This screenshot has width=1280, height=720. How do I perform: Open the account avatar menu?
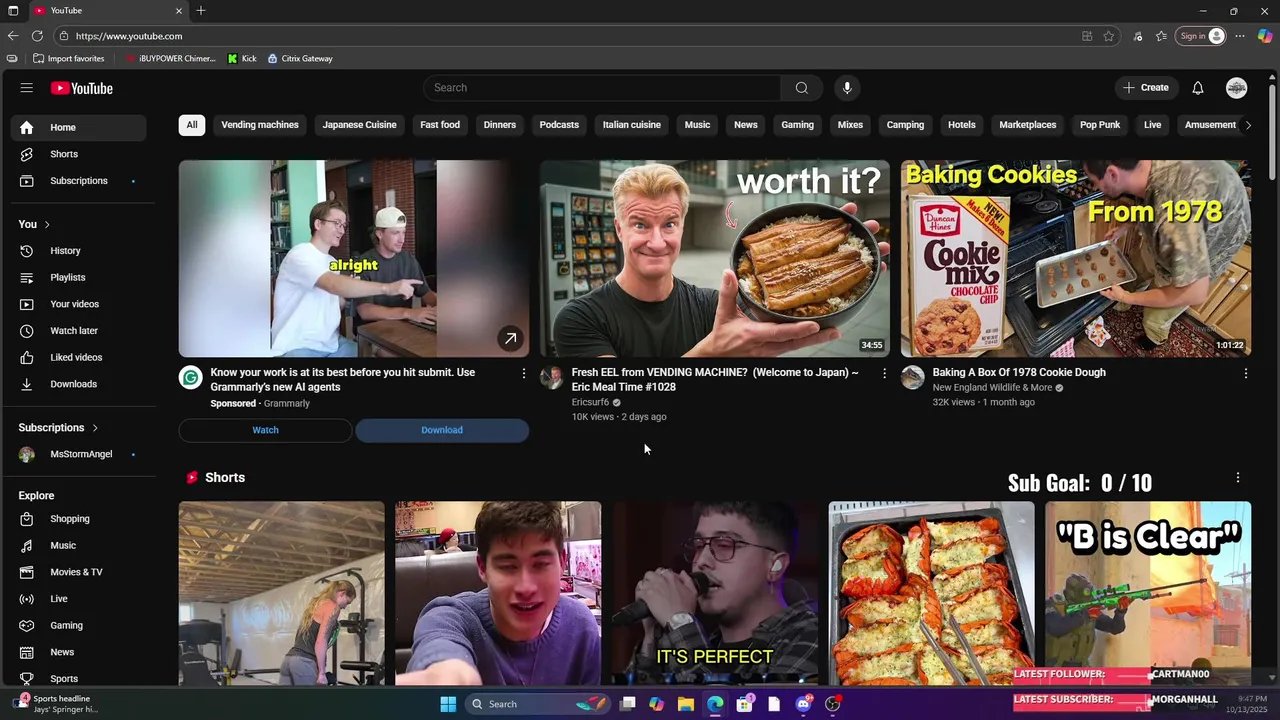1237,88
